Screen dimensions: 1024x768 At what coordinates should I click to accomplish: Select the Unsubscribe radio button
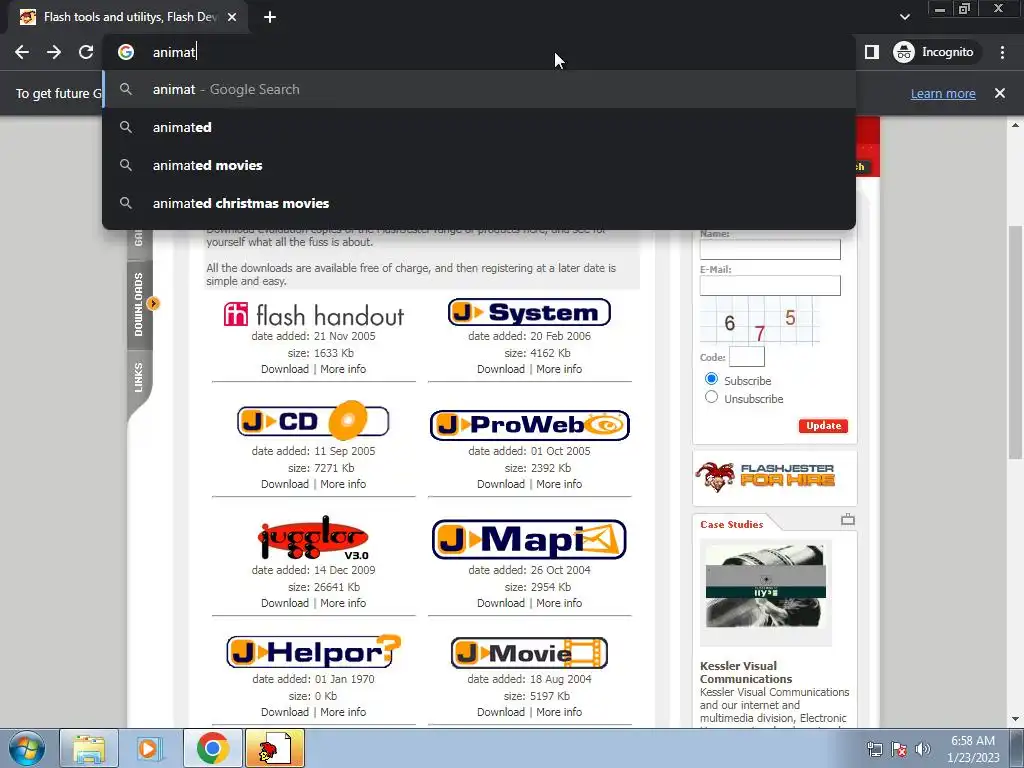pos(711,397)
